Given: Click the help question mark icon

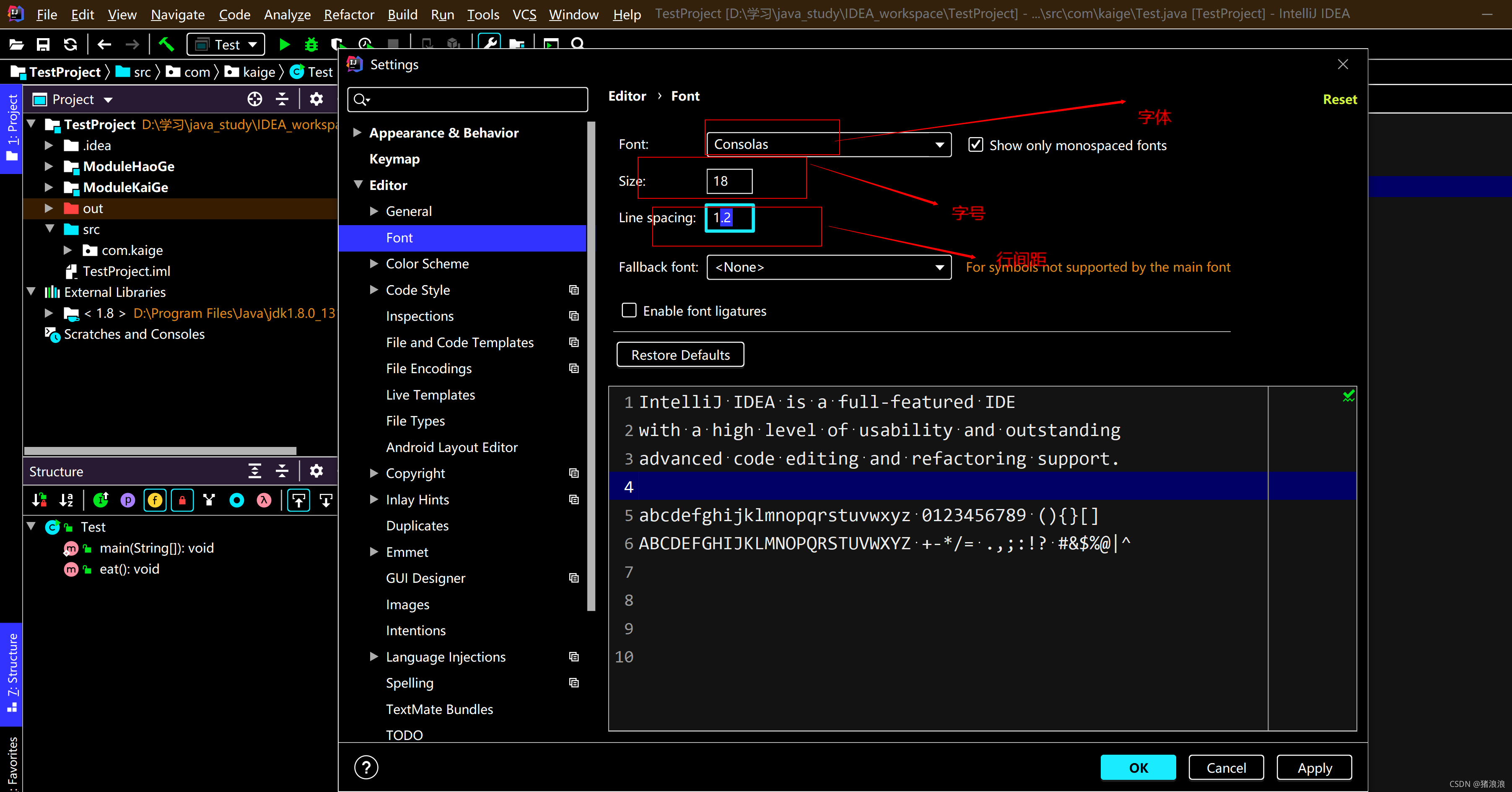Looking at the screenshot, I should 366,767.
